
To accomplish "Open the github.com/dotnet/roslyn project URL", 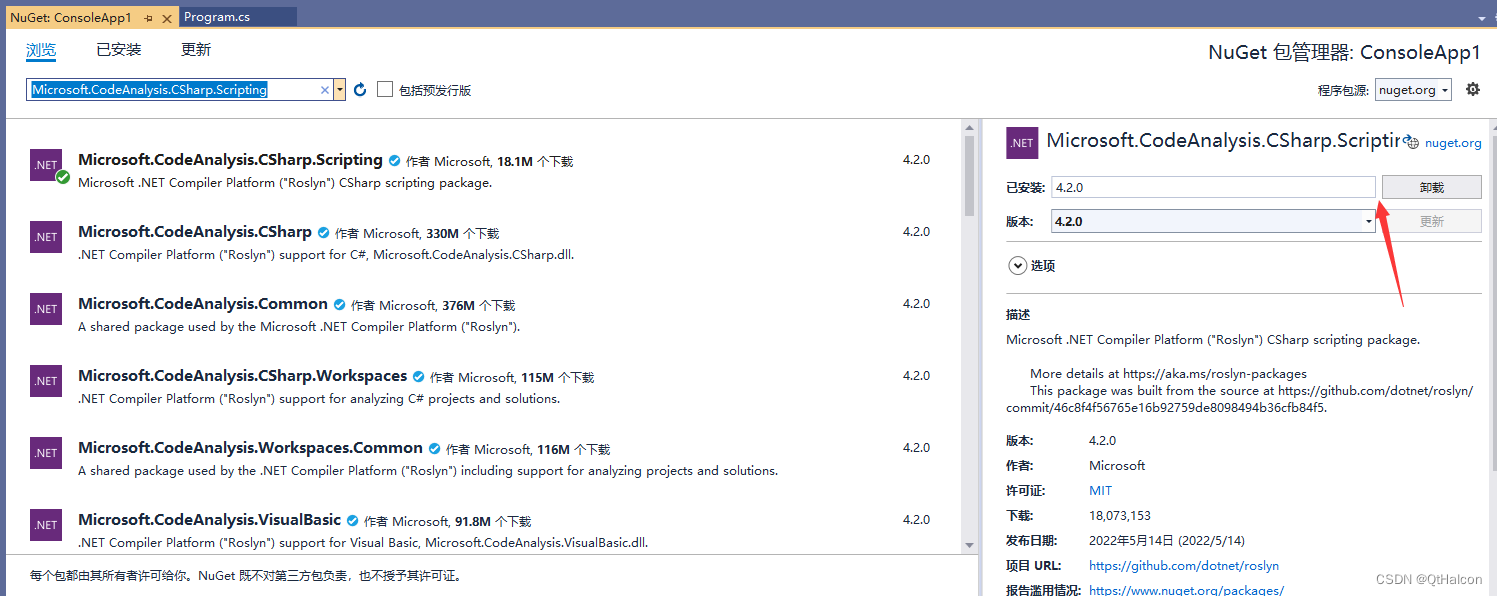I will (x=1184, y=565).
